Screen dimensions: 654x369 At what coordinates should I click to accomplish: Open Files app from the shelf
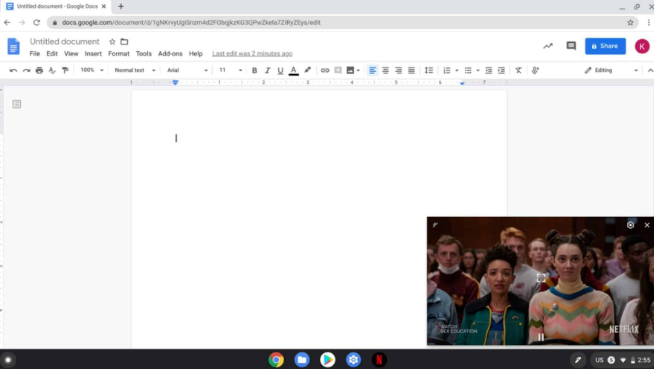(302, 359)
